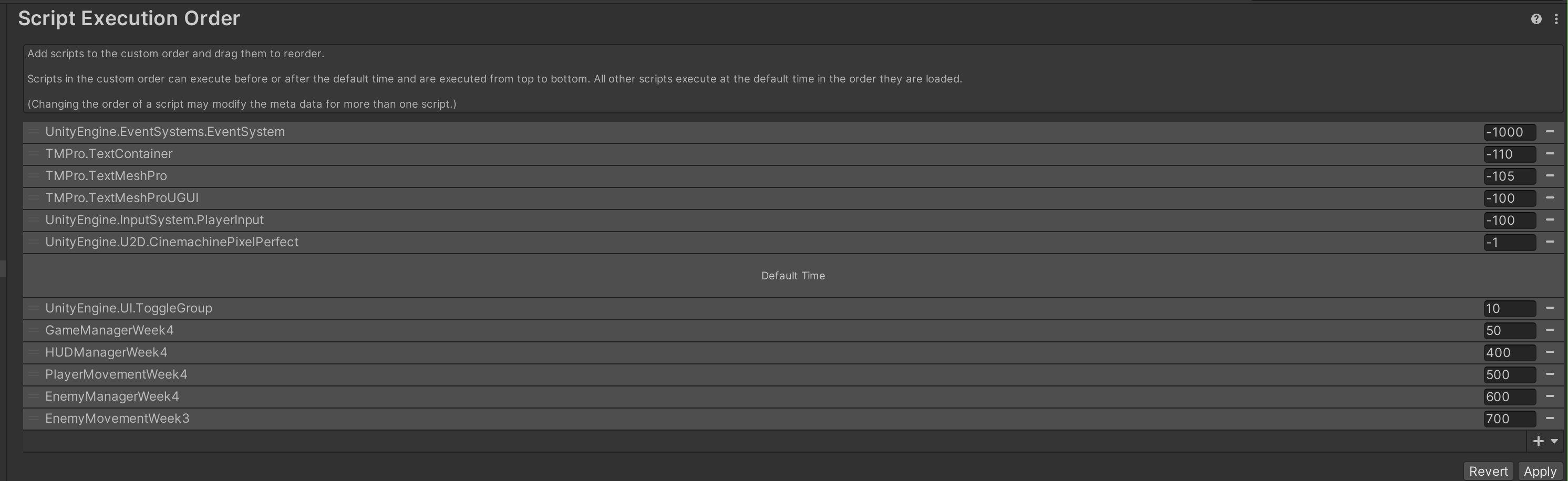Click the order value field for EnemyManagerWeek4
Image resolution: width=1568 pixels, height=481 pixels.
(1509, 396)
